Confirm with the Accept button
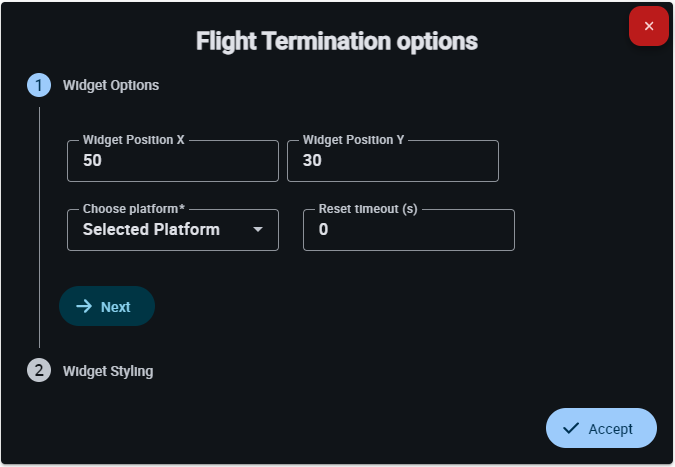The image size is (675, 467). pos(601,428)
